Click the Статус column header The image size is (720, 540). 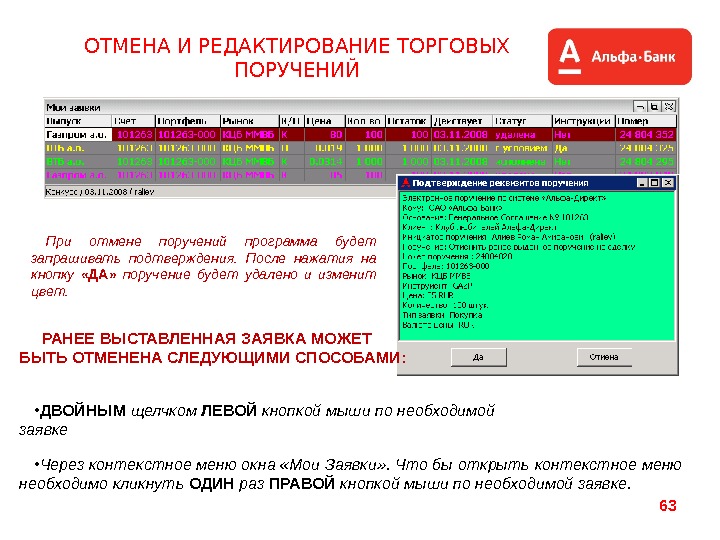pos(522,121)
